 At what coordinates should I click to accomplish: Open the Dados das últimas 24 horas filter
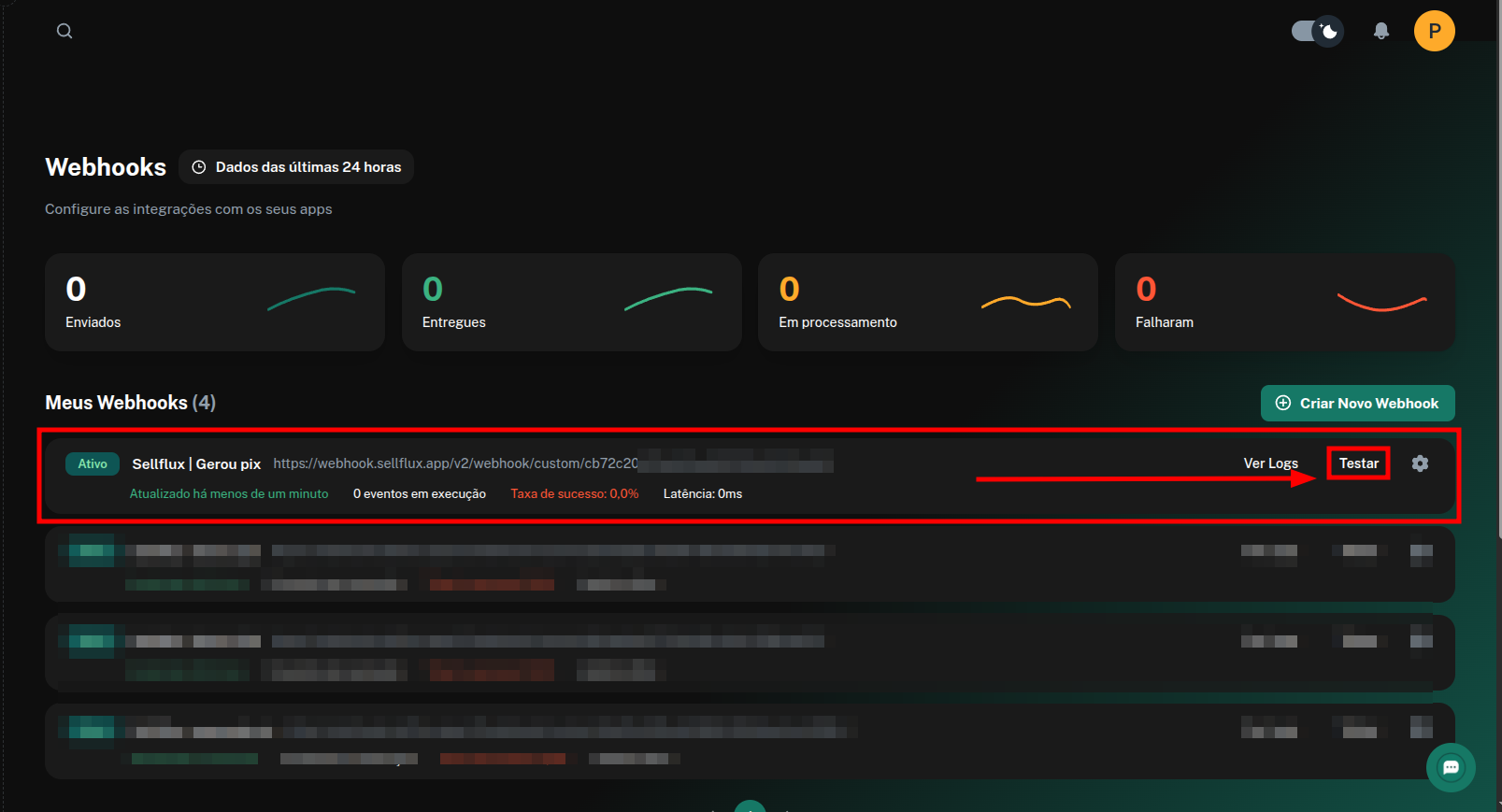296,167
